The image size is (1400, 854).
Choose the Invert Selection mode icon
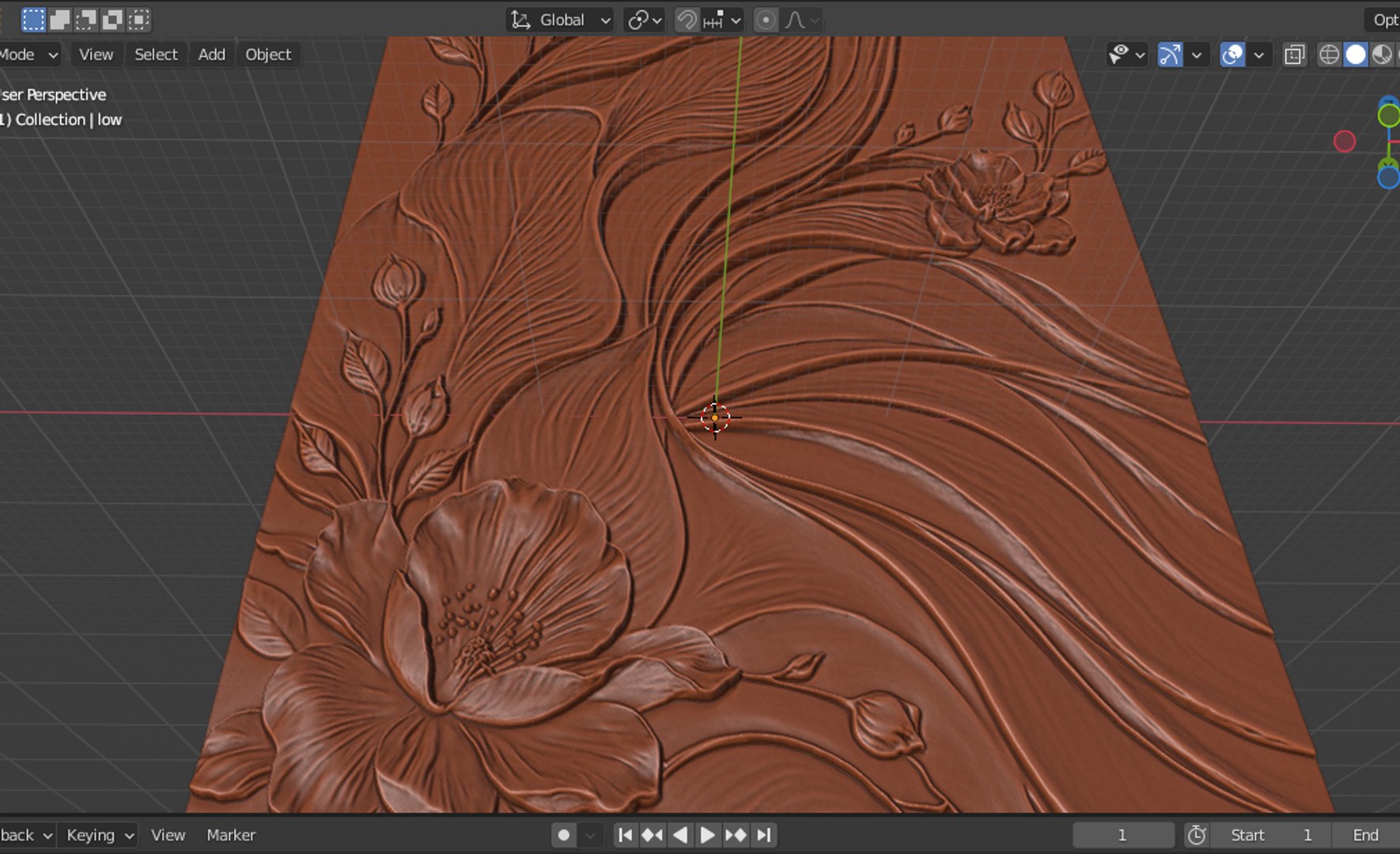[112, 20]
